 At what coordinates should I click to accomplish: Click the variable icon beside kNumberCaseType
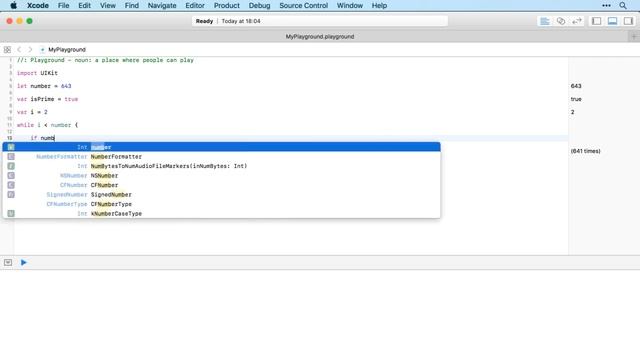(11, 213)
